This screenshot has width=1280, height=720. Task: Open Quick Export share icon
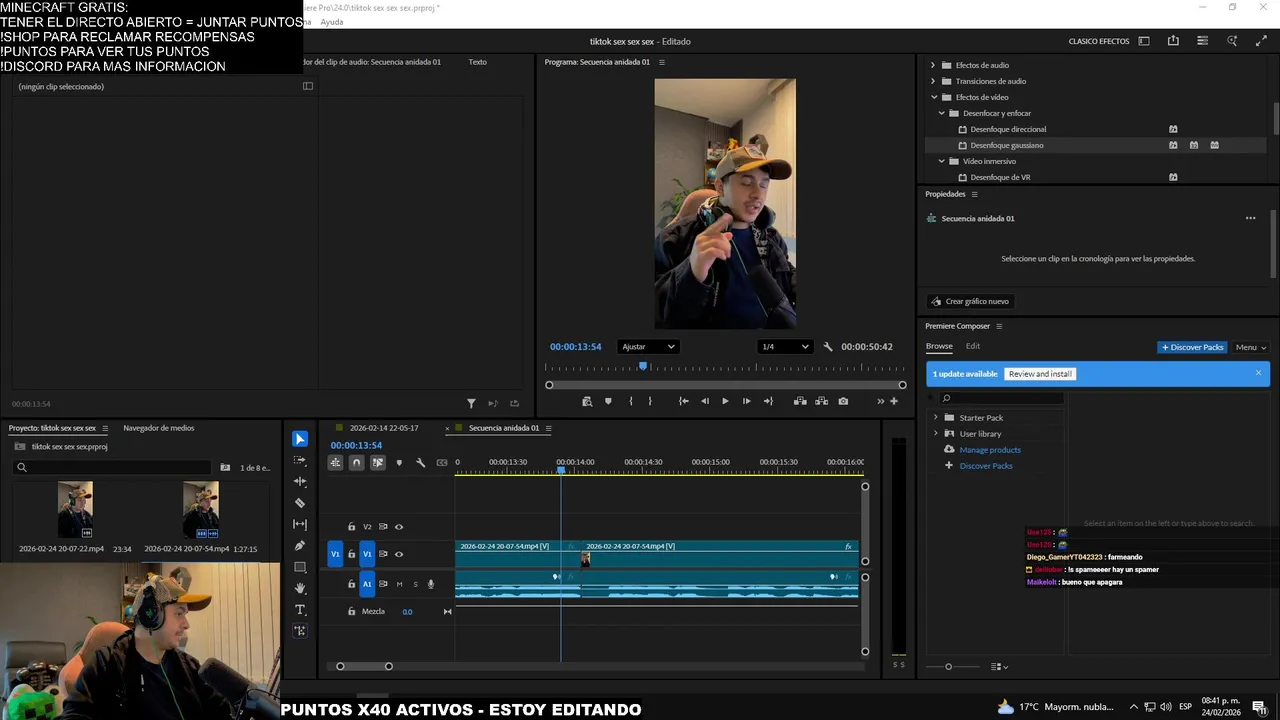tap(1173, 41)
